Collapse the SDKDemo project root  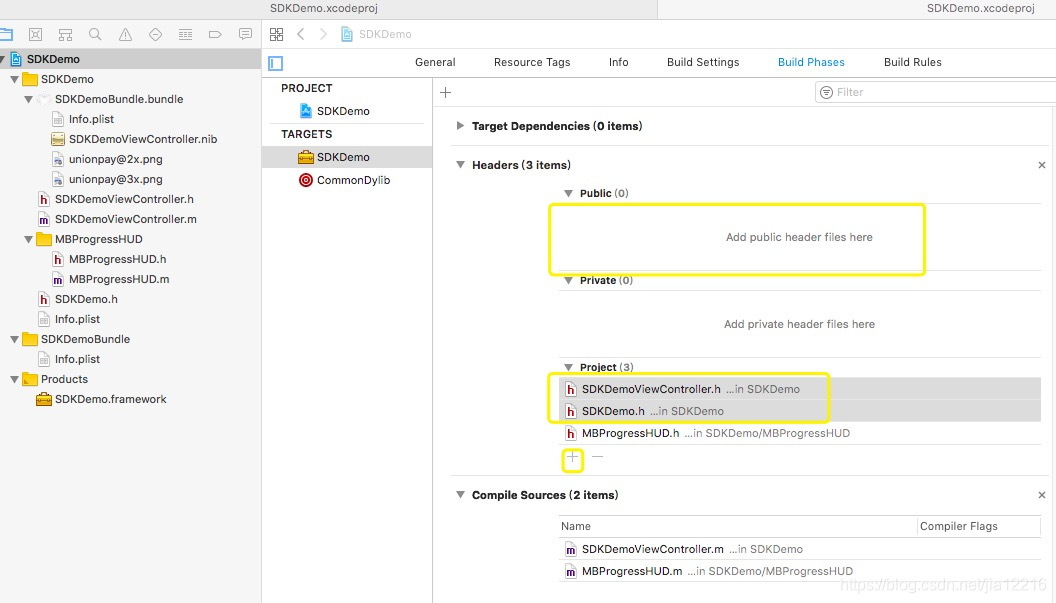click(x=3, y=59)
